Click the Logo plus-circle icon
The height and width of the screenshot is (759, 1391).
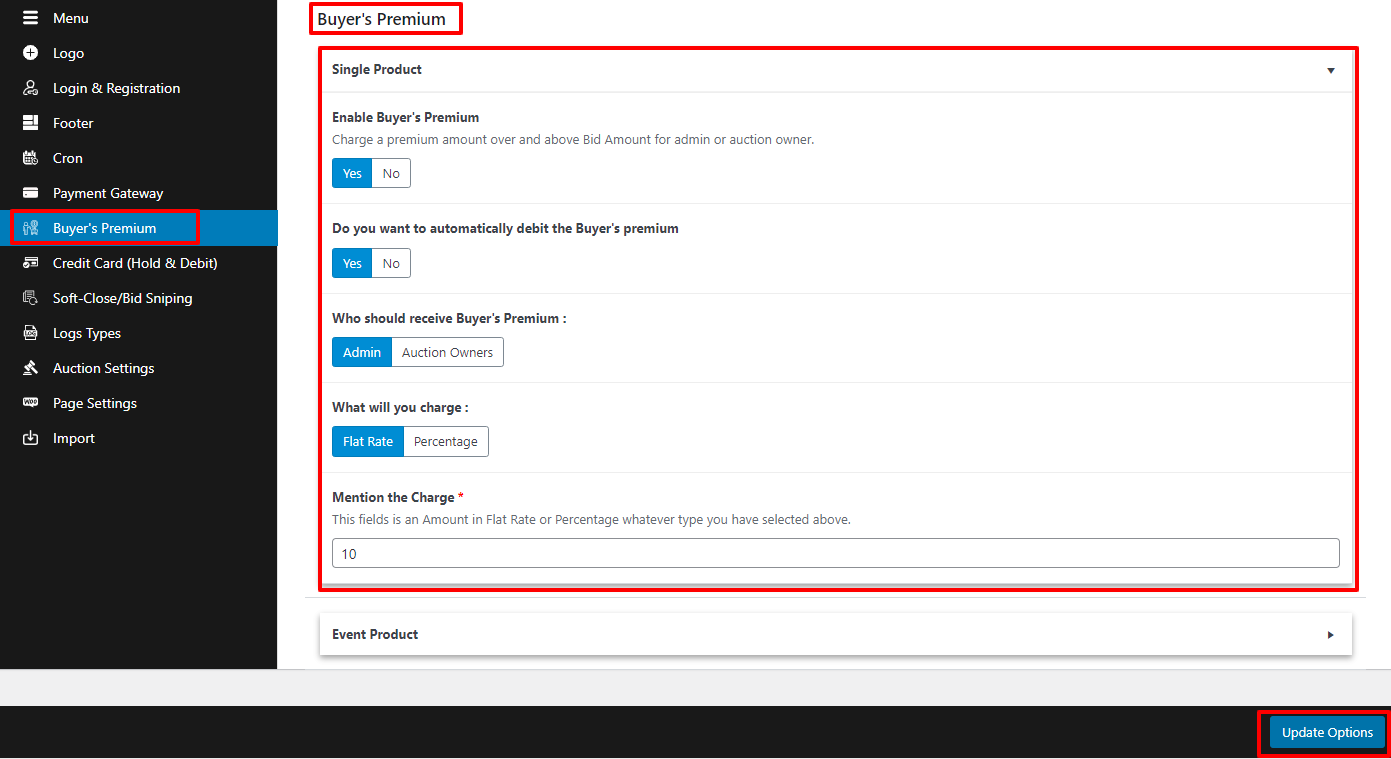point(30,53)
